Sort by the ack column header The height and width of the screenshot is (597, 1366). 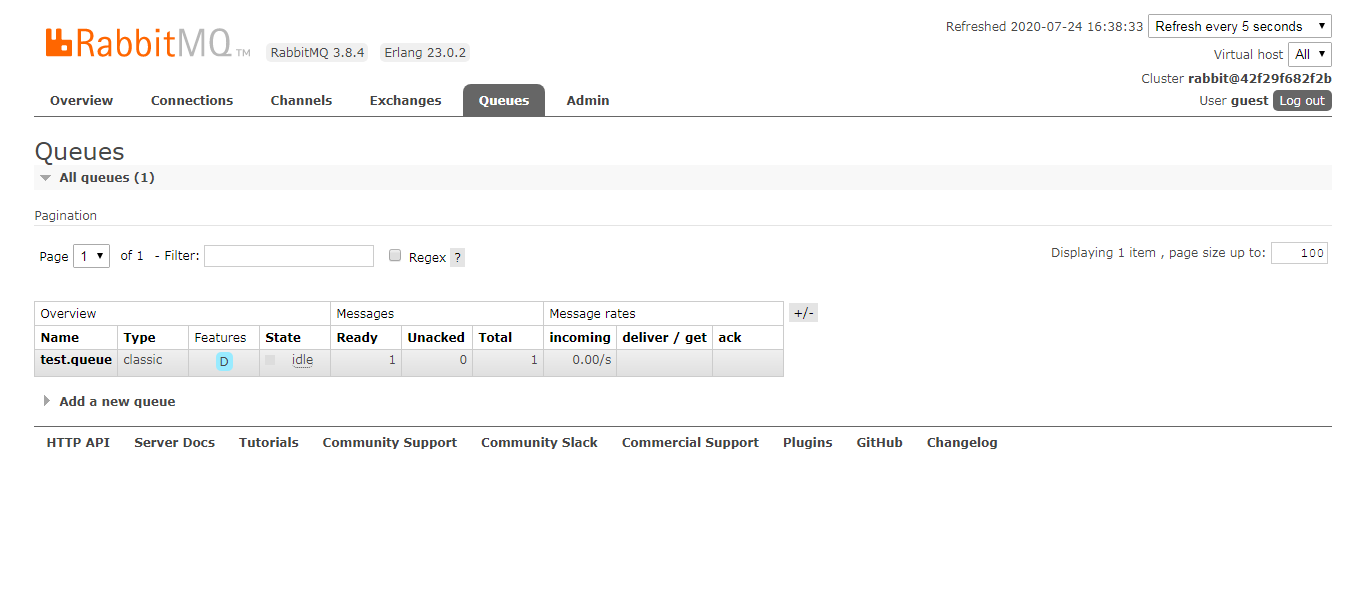(x=730, y=337)
